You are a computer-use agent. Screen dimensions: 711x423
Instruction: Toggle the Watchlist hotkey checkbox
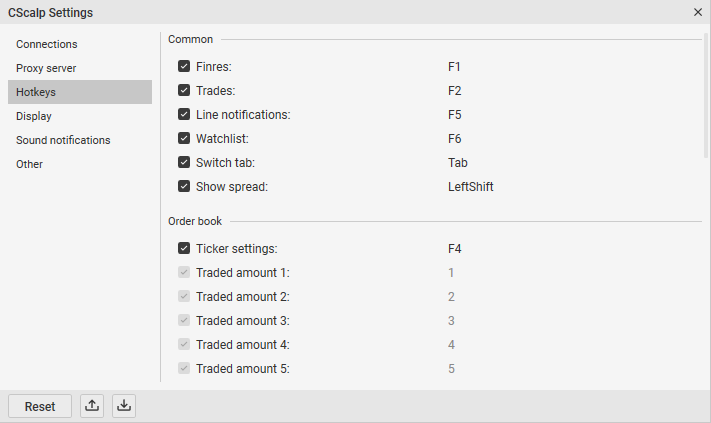[184, 139]
